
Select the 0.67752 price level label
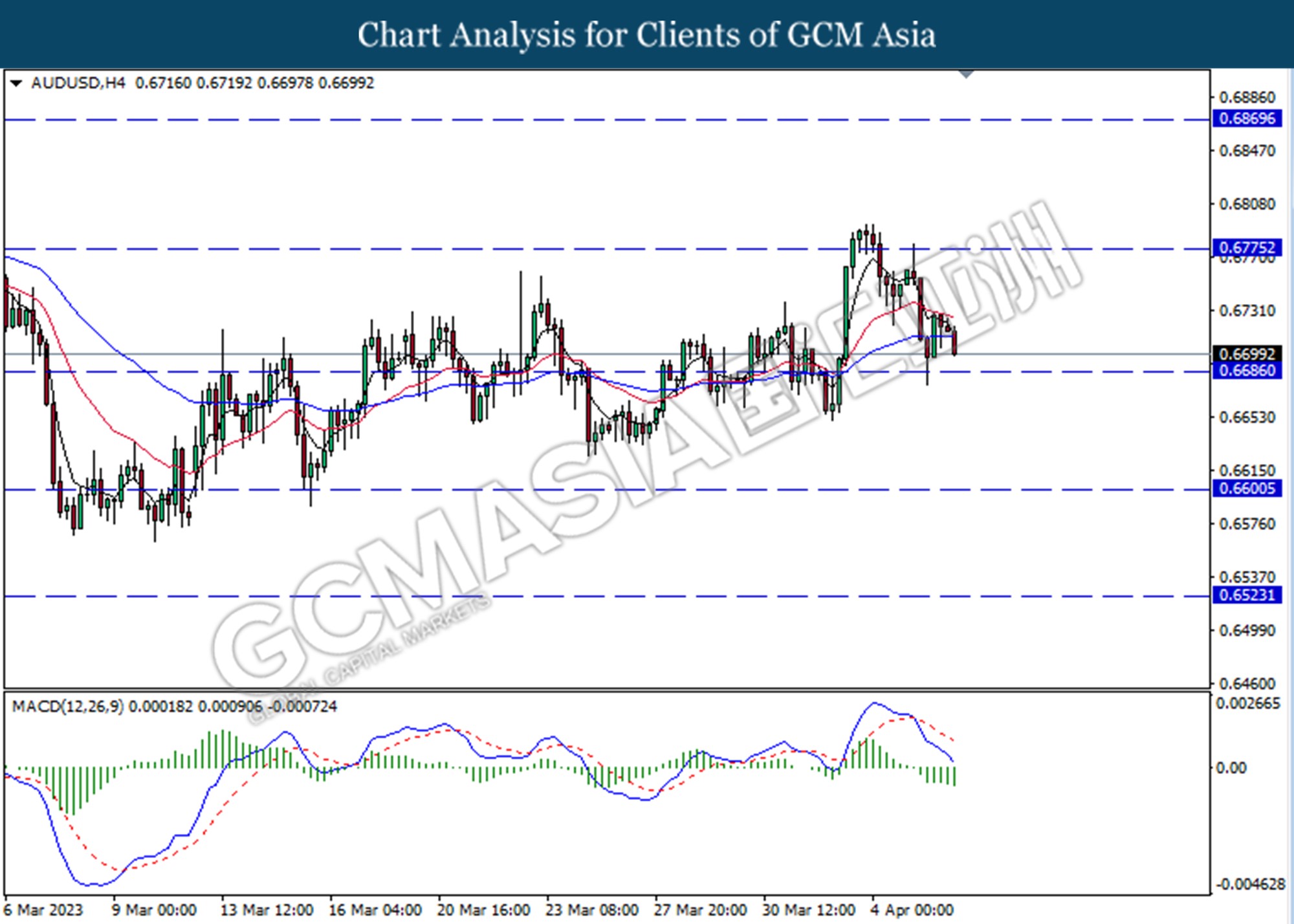pyautogui.click(x=1247, y=247)
